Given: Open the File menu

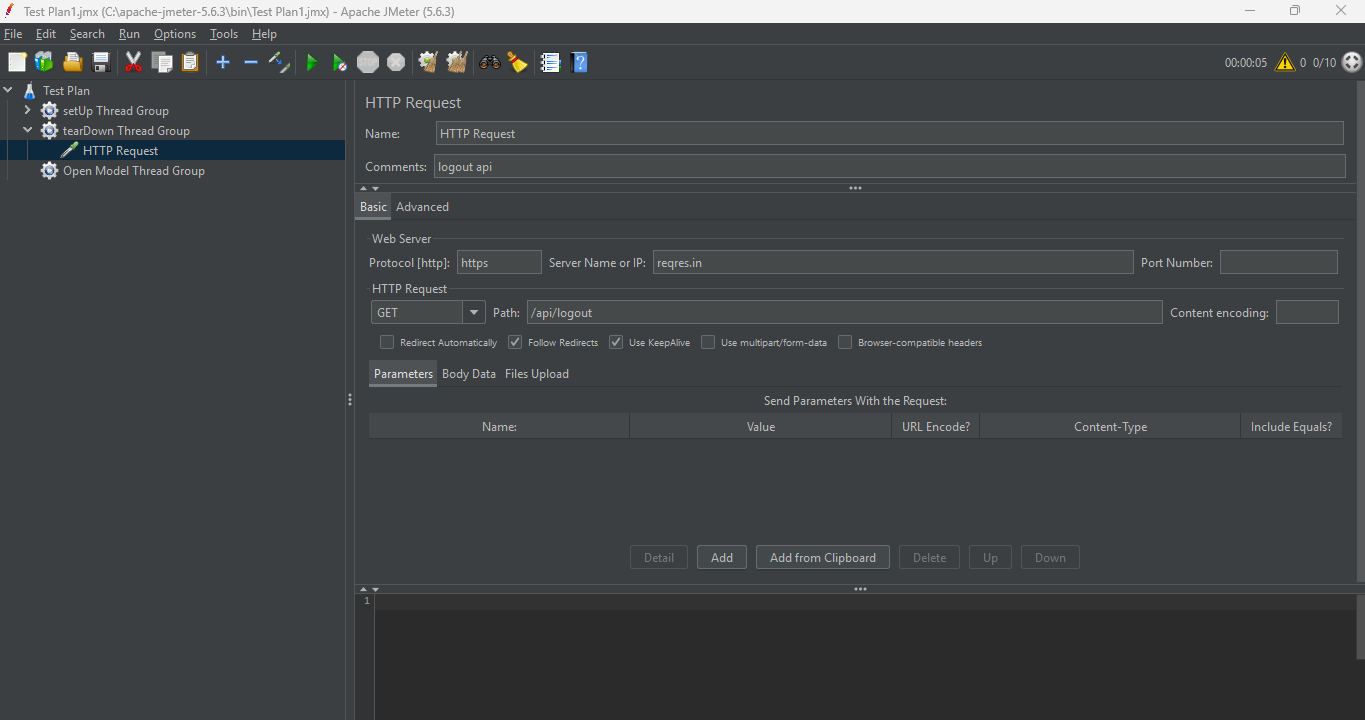Looking at the screenshot, I should point(13,34).
